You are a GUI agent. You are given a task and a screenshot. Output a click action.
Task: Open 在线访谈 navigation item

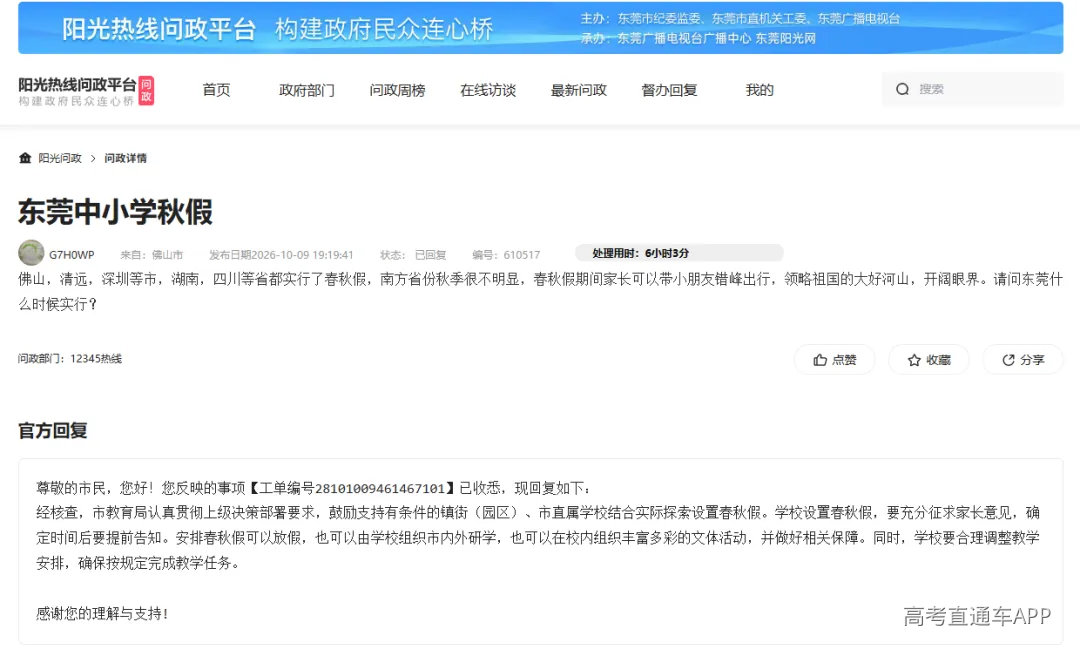pos(488,90)
